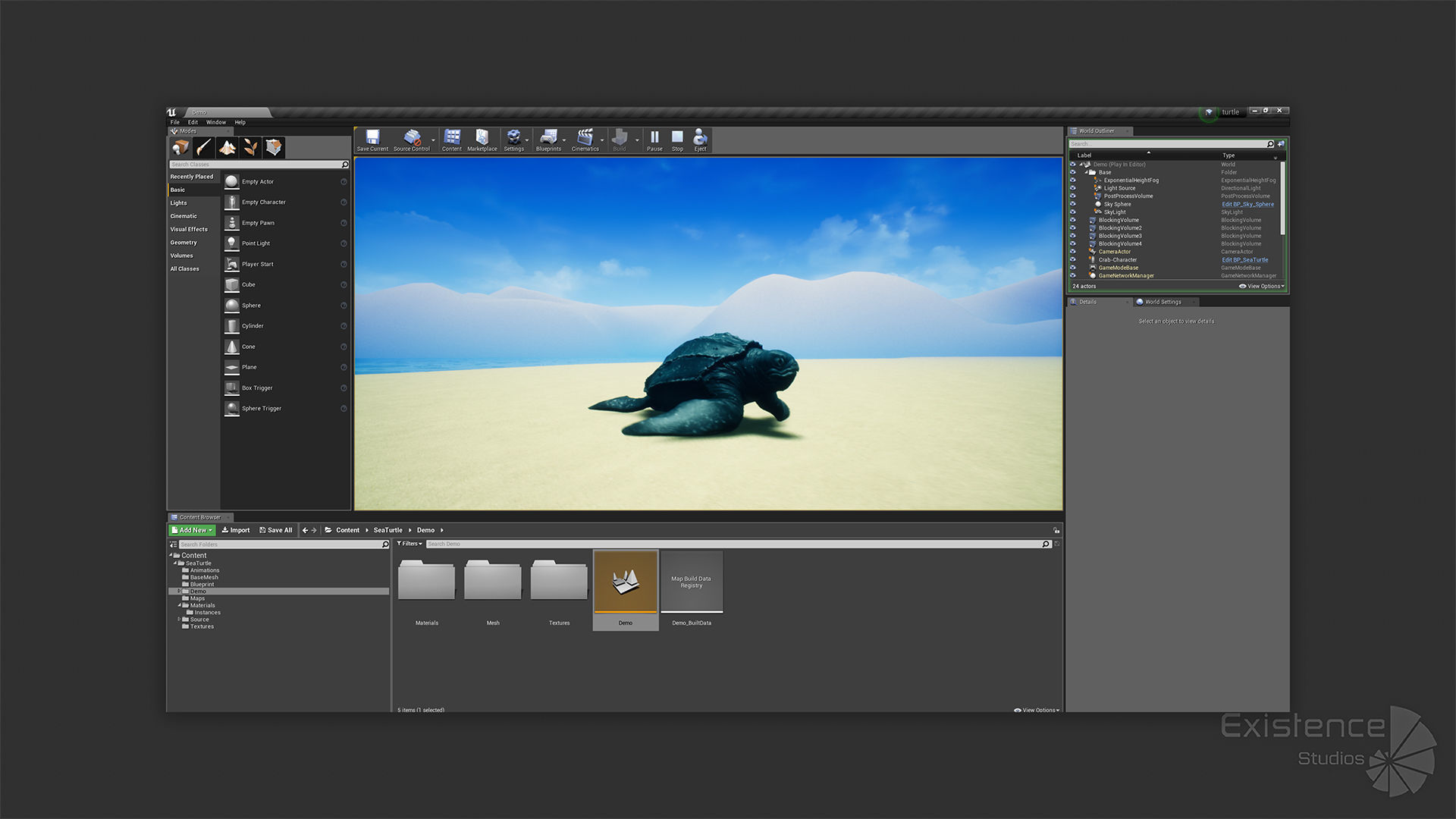The image size is (1456, 819).
Task: Open the Add New dropdown
Action: [193, 530]
